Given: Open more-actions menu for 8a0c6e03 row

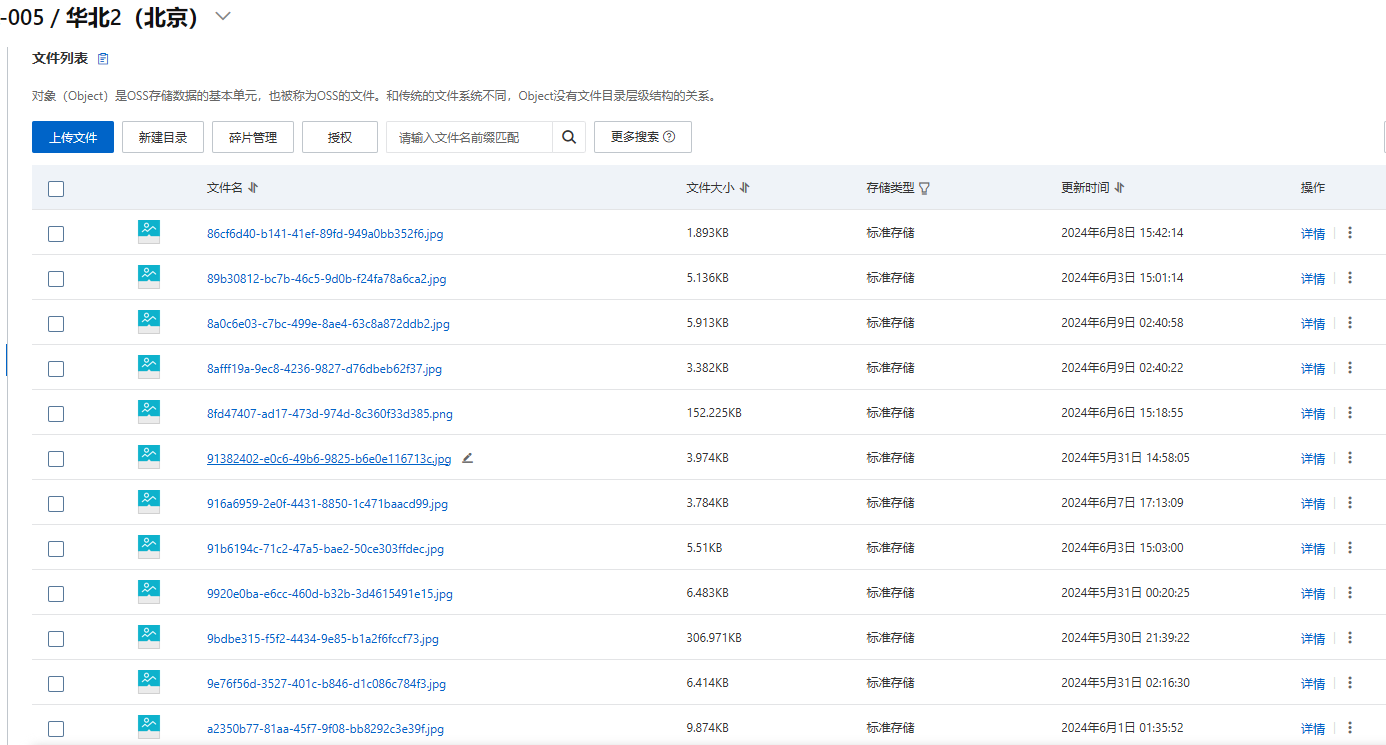Looking at the screenshot, I should click(1350, 323).
